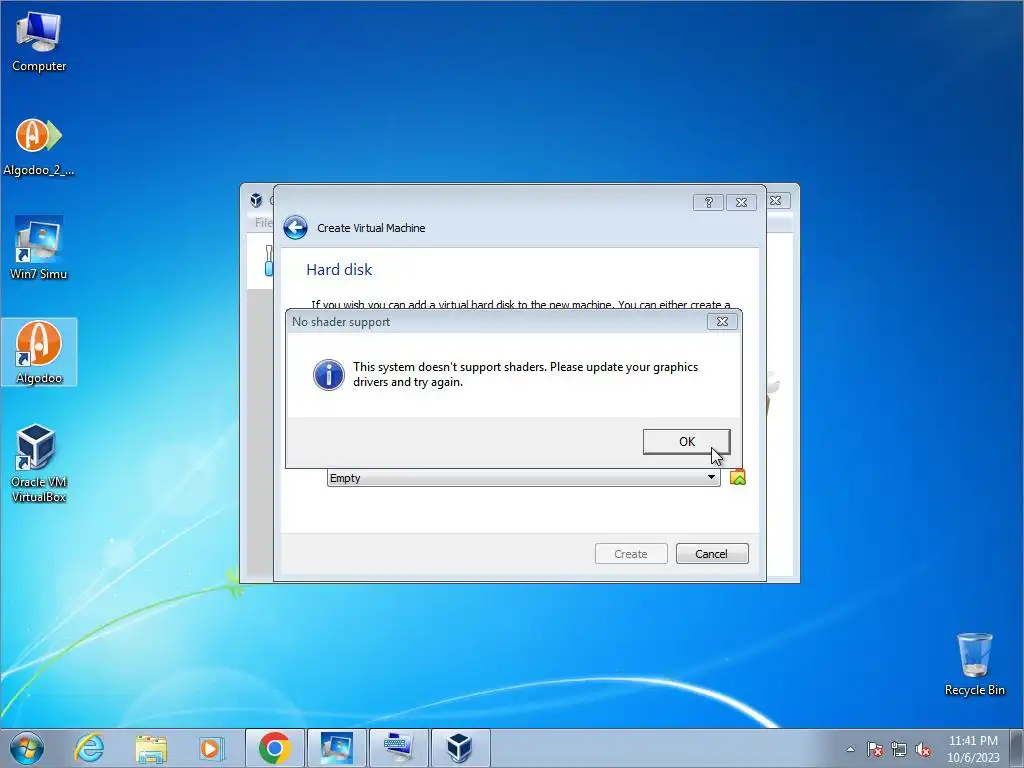
Task: Switch to the Win7 Simu taskbar window
Action: point(336,748)
